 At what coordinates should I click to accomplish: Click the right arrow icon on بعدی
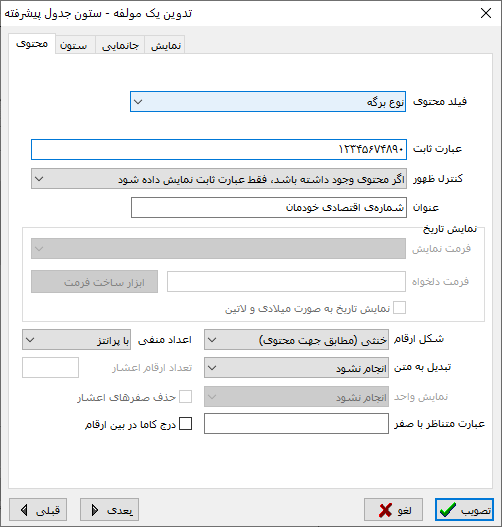coord(95,510)
